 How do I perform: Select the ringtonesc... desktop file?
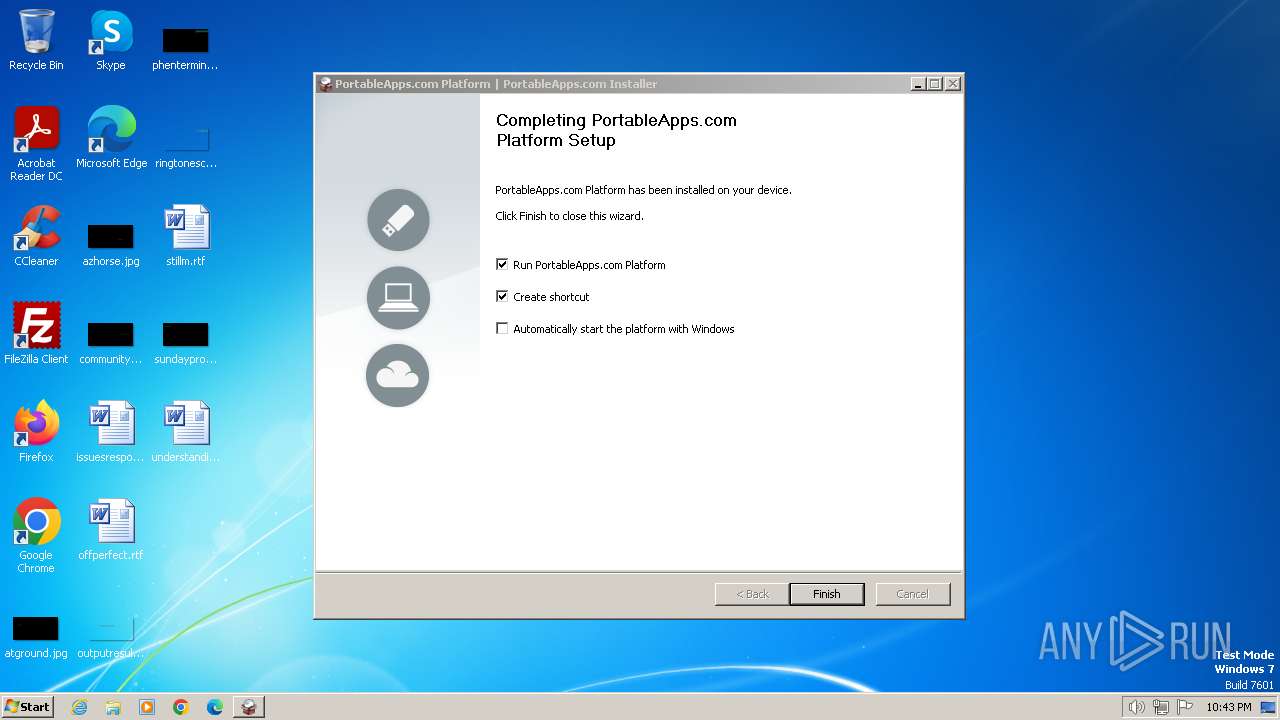point(186,148)
